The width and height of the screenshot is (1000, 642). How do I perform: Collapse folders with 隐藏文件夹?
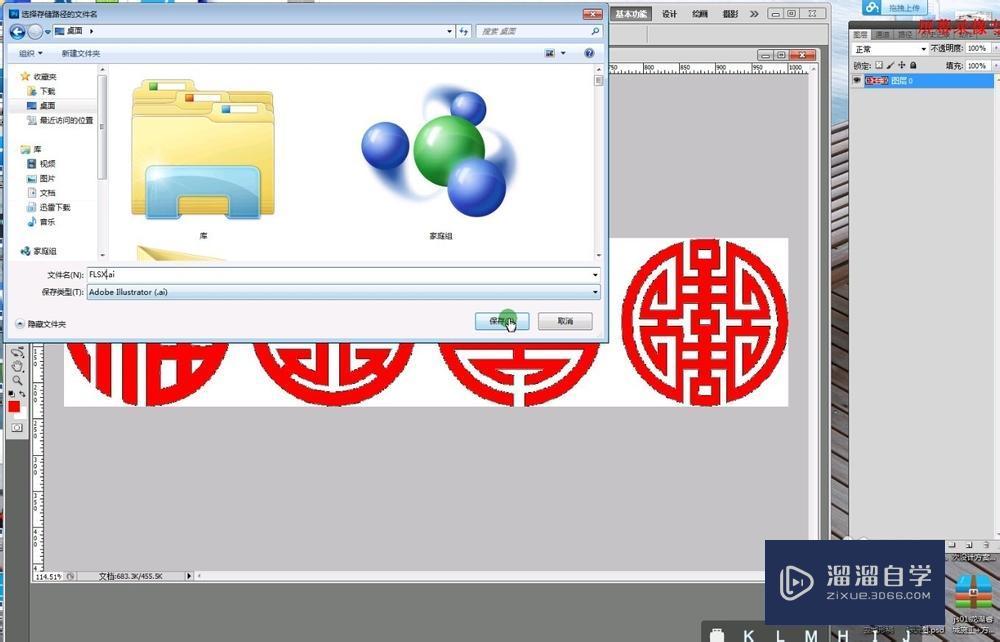41,324
